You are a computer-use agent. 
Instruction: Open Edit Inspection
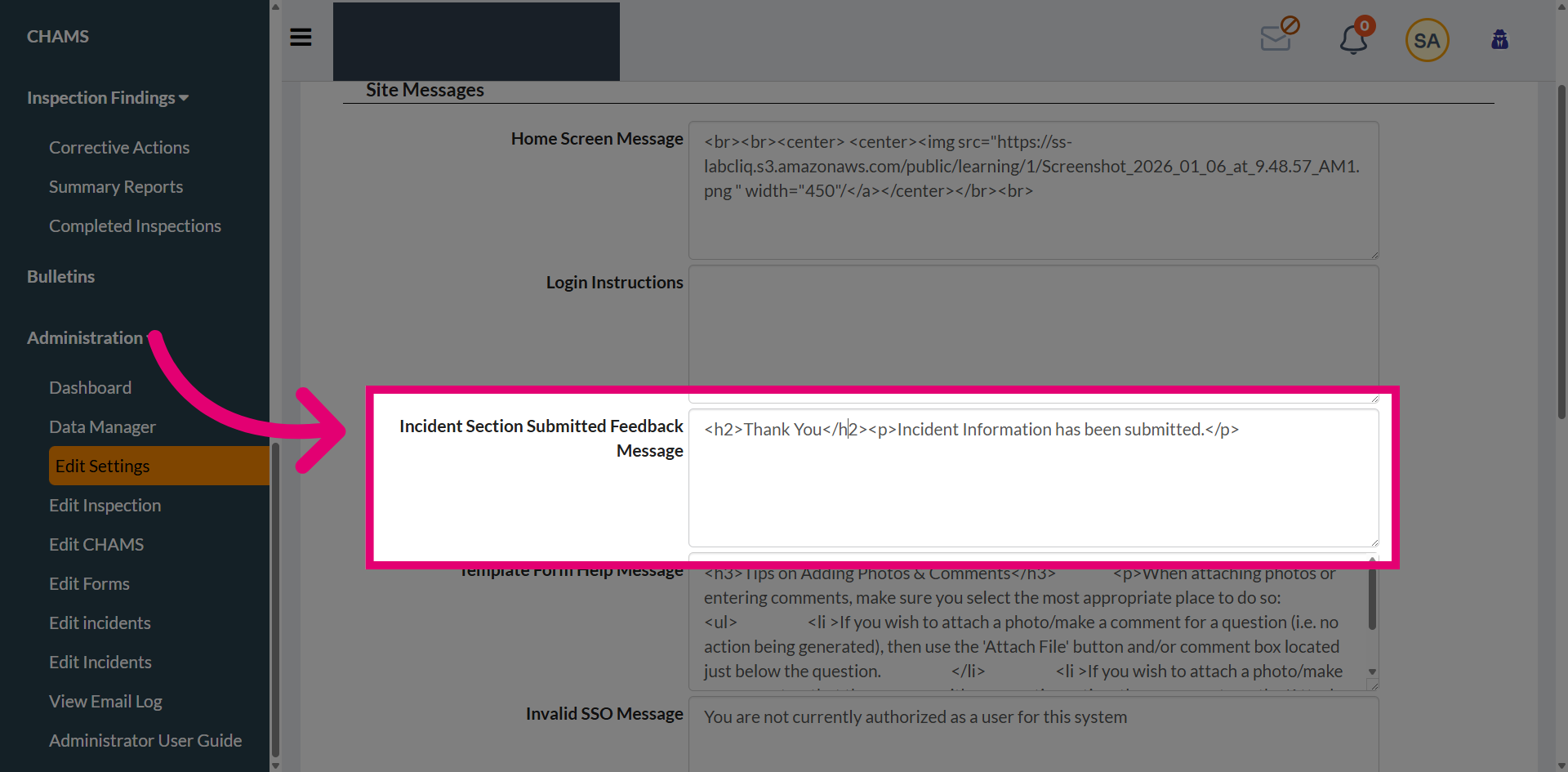[x=105, y=506]
